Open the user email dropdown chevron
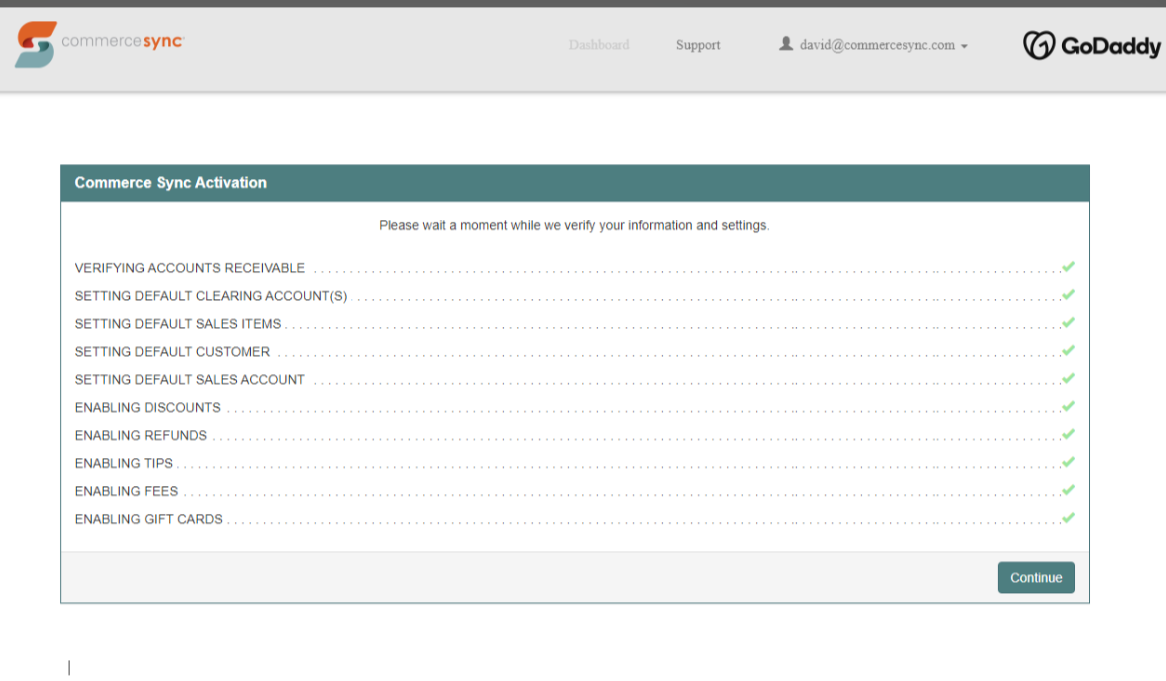This screenshot has width=1166, height=681. coord(963,45)
